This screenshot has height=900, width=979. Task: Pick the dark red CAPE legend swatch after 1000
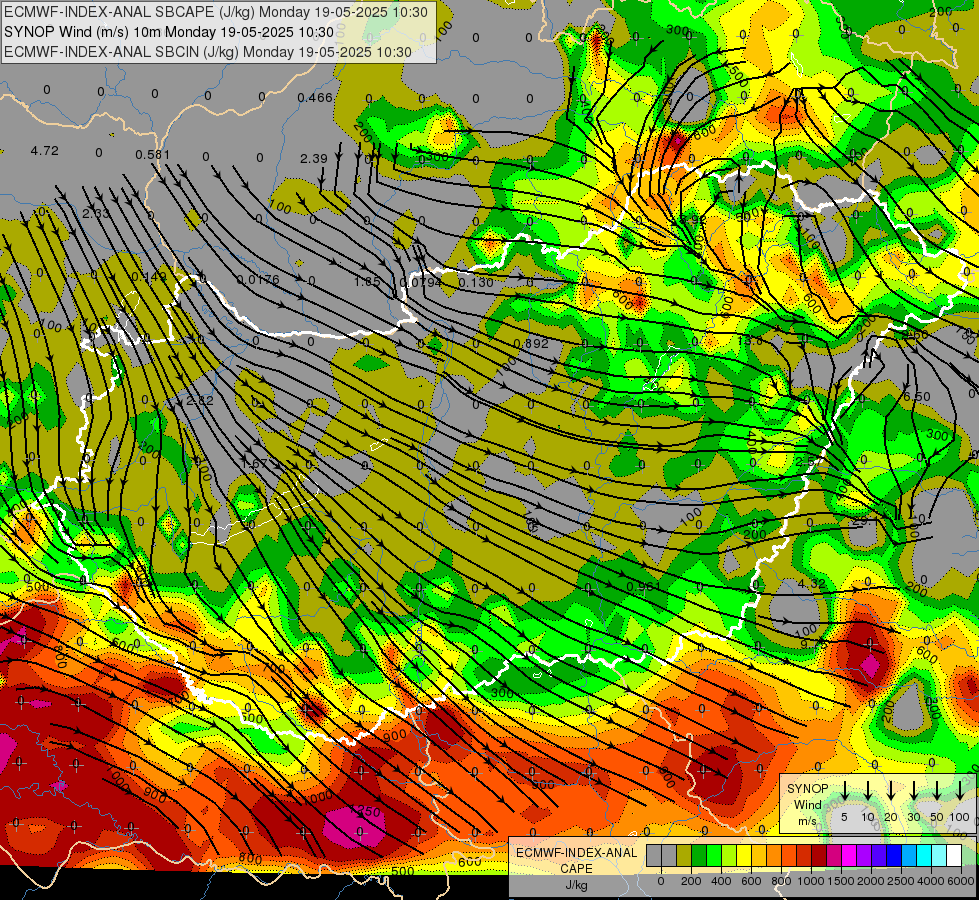click(x=820, y=855)
